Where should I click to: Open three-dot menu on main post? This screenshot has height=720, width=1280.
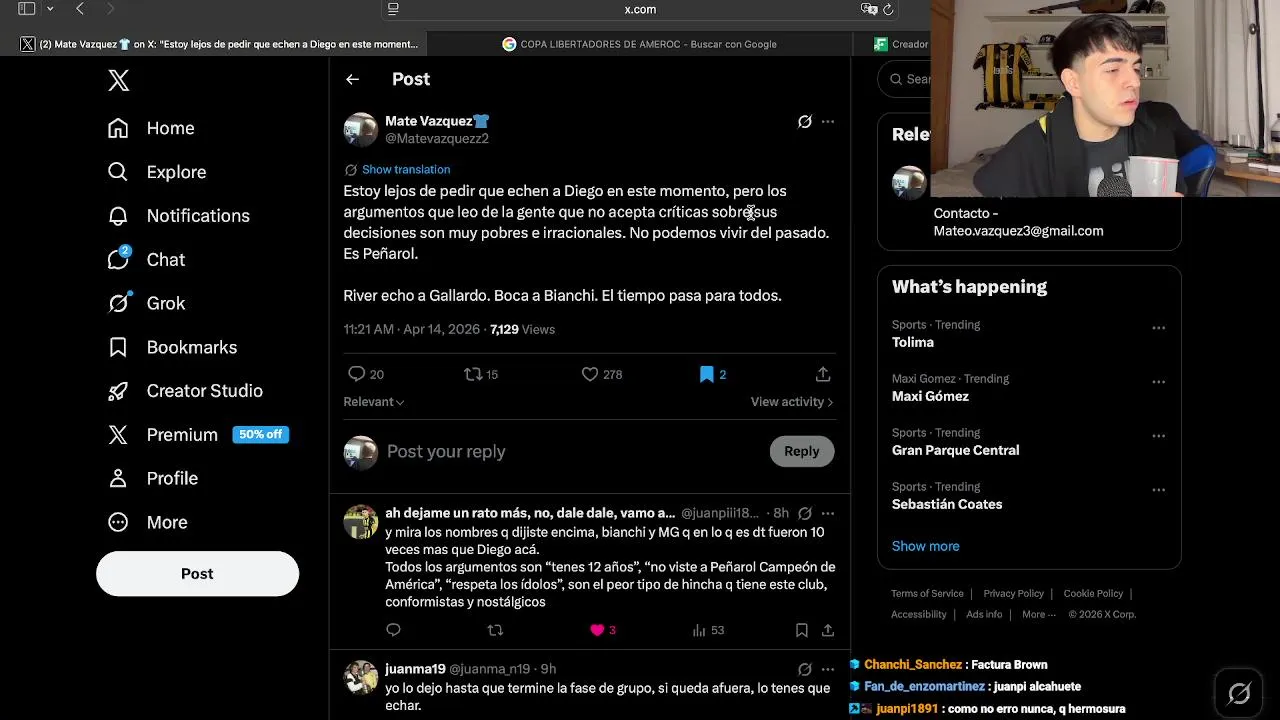(828, 122)
